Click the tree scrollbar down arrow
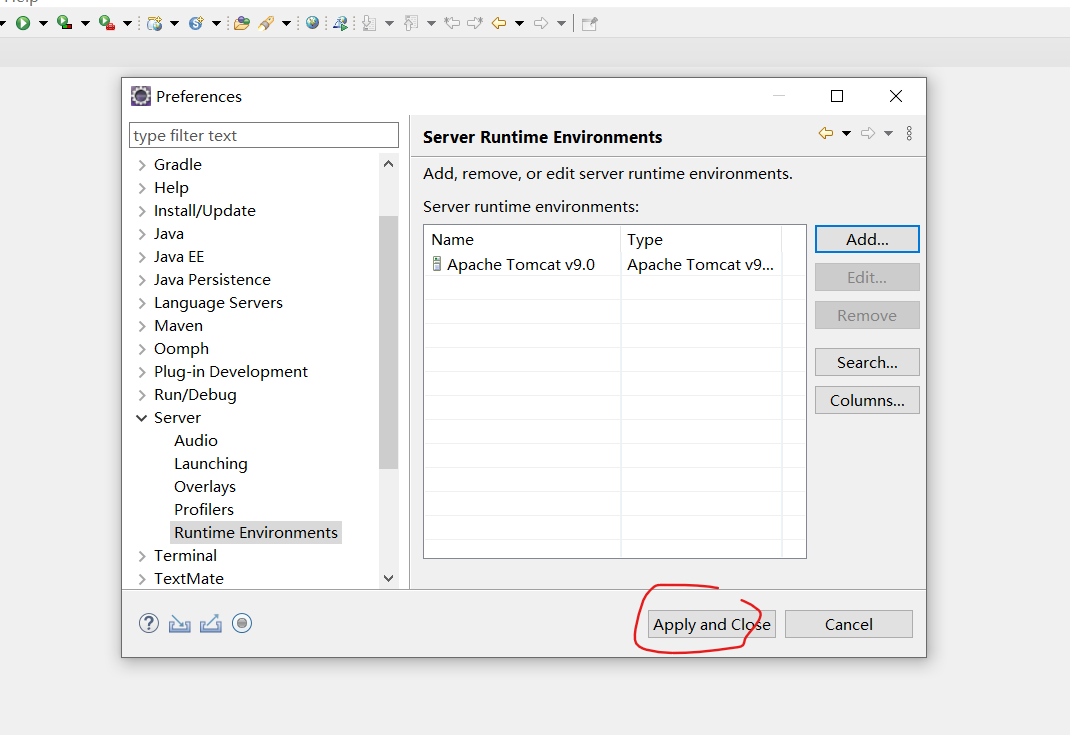Screen dimensions: 1070x735 tap(388, 578)
